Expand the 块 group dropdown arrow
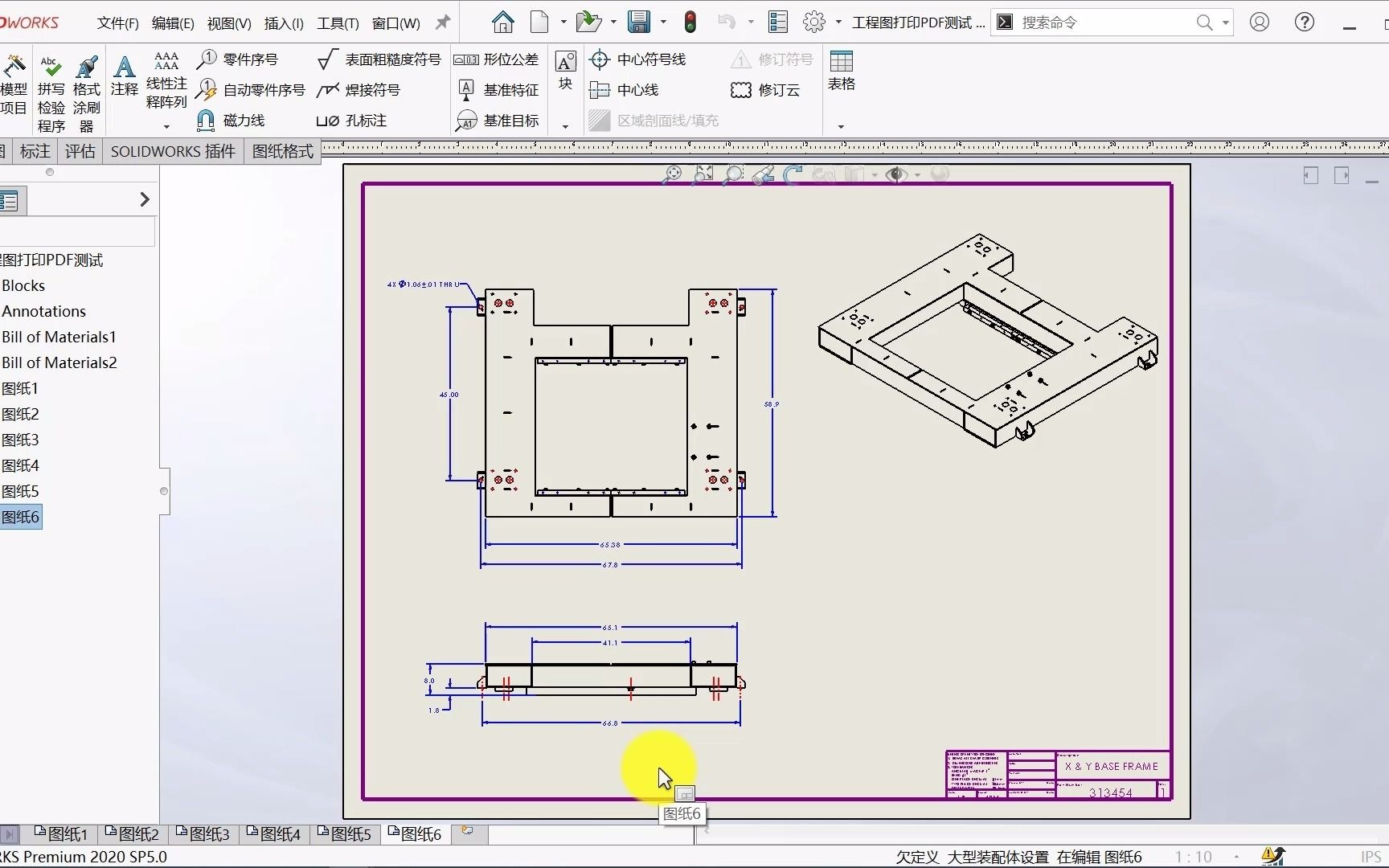Viewport: 1389px width, 868px height. pos(565,126)
